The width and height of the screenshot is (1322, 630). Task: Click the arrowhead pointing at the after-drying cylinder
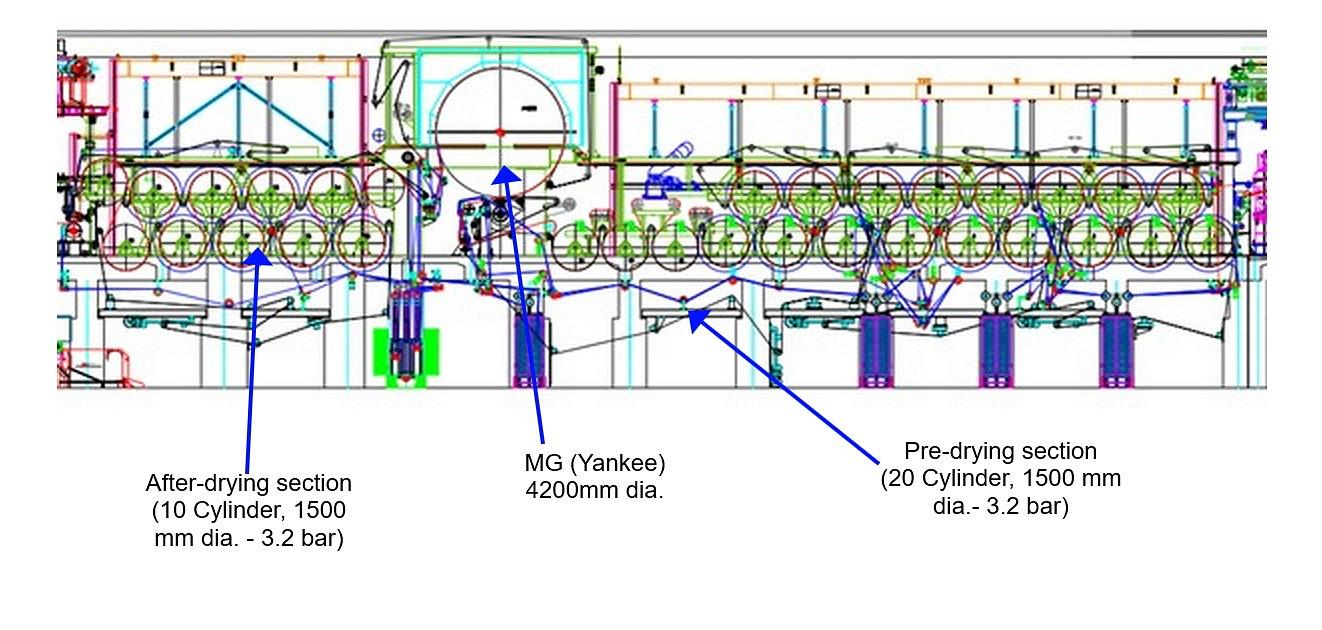258,257
